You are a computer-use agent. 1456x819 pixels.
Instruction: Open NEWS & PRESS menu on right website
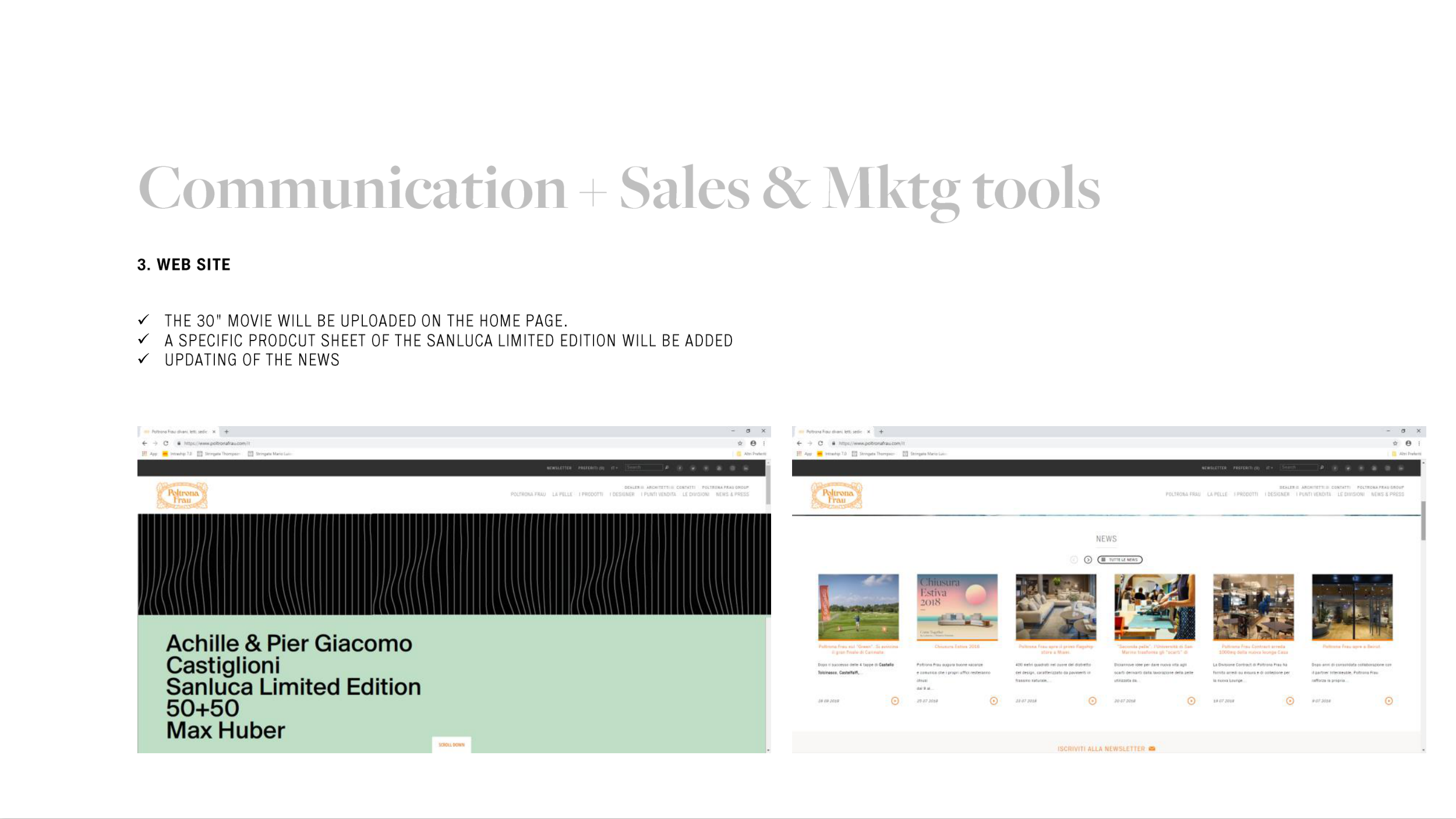click(1387, 495)
